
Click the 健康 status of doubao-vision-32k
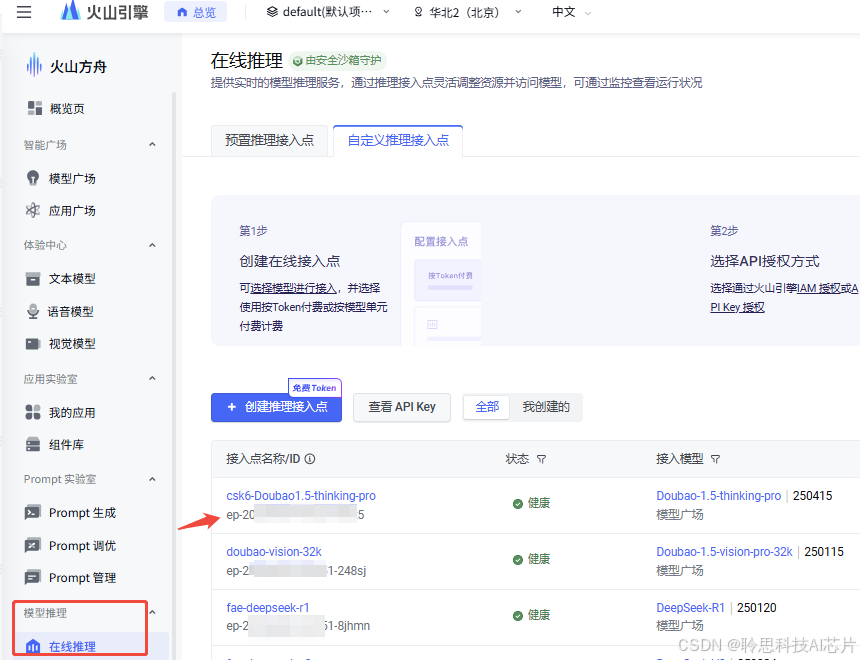click(531, 560)
